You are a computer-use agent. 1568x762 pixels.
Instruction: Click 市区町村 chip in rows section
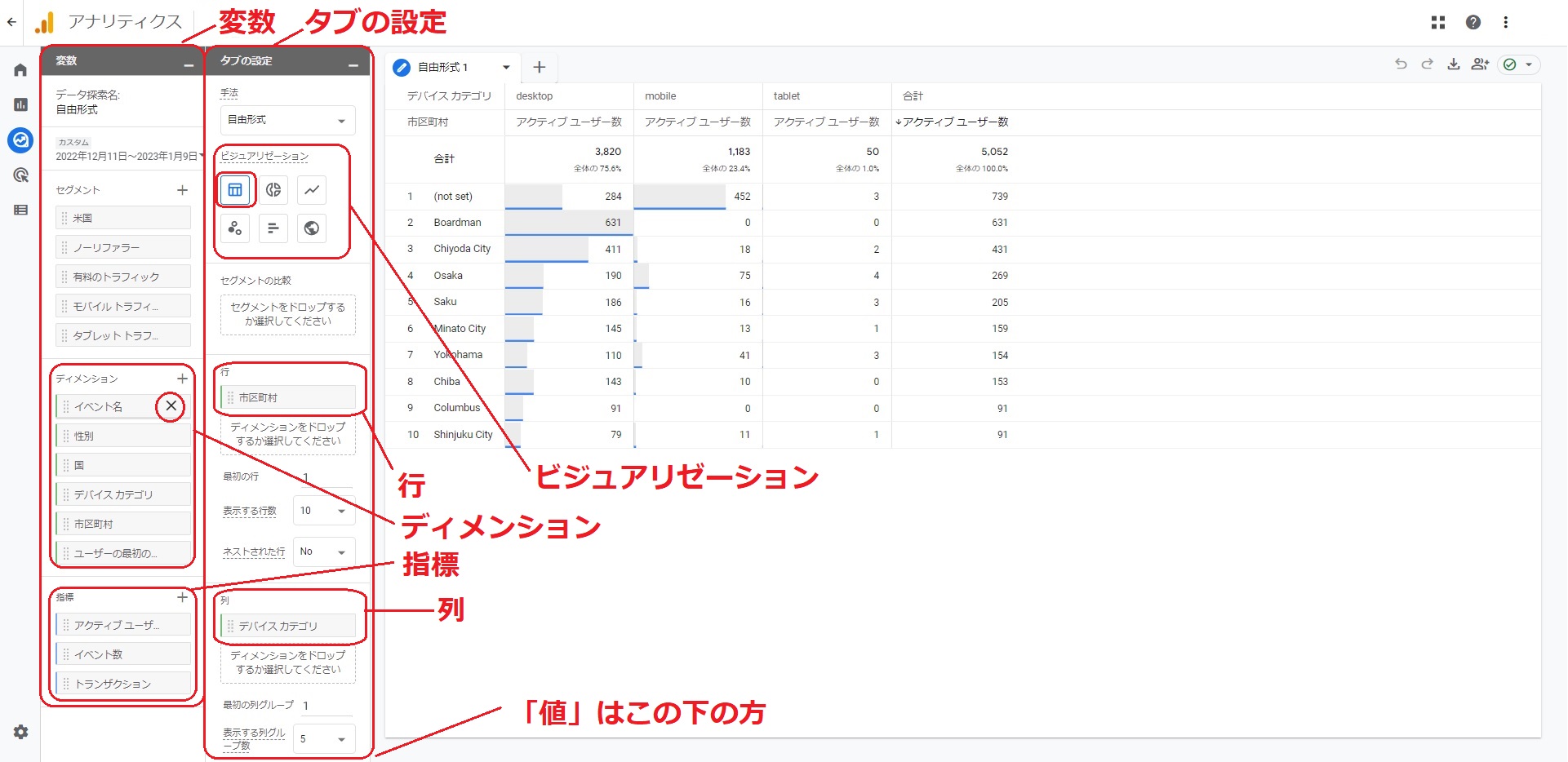(288, 397)
